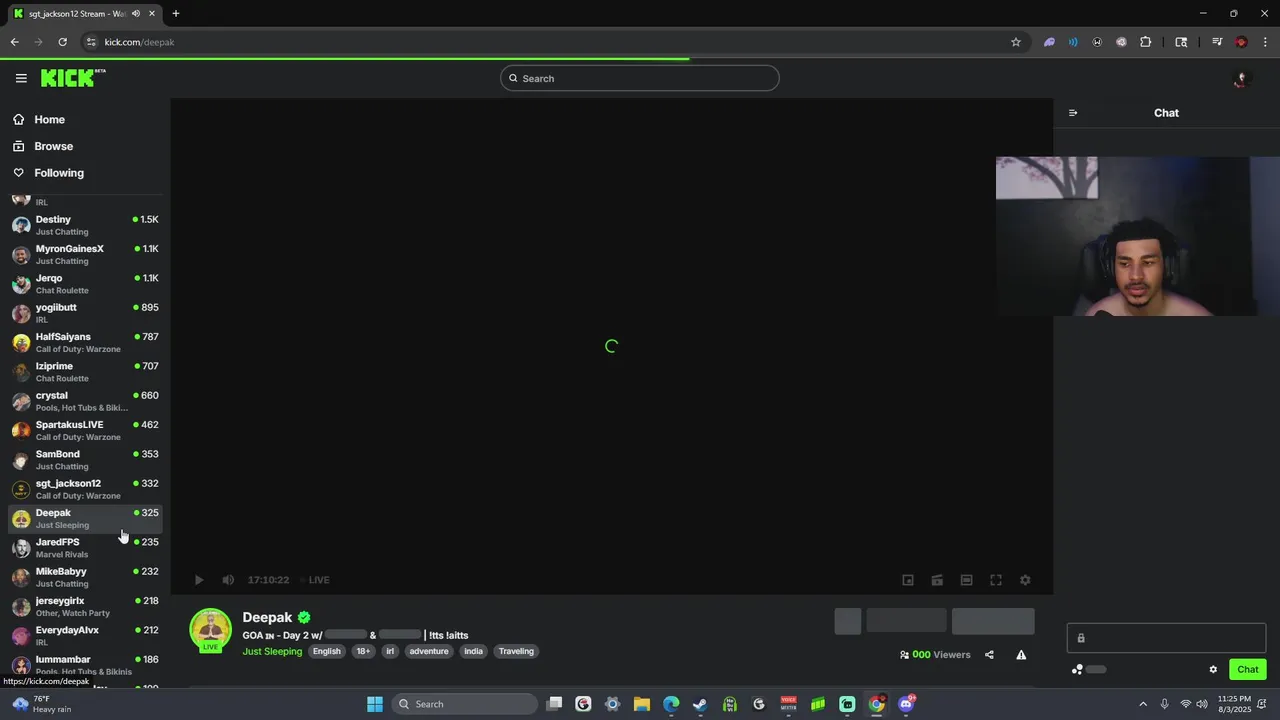The image size is (1280, 720).
Task: Open Jerqo's channel in sidebar
Action: coord(85,284)
